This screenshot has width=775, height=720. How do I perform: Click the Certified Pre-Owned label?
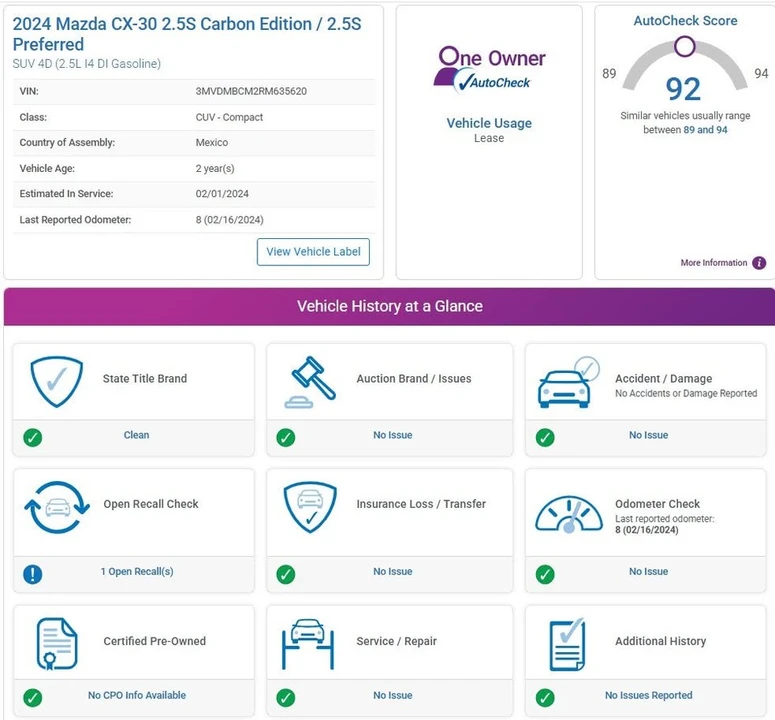155,641
